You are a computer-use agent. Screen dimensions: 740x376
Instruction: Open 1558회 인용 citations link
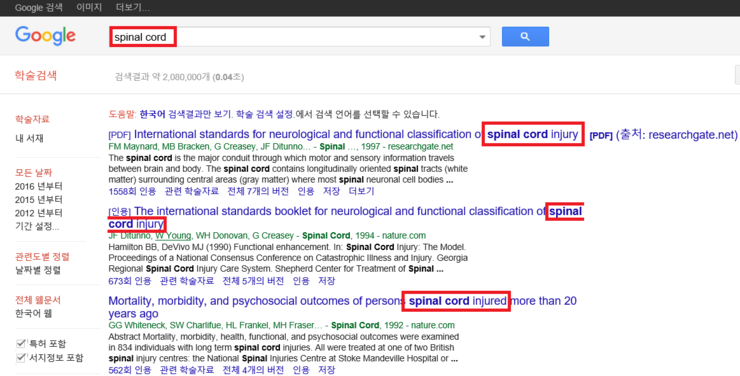click(x=132, y=191)
